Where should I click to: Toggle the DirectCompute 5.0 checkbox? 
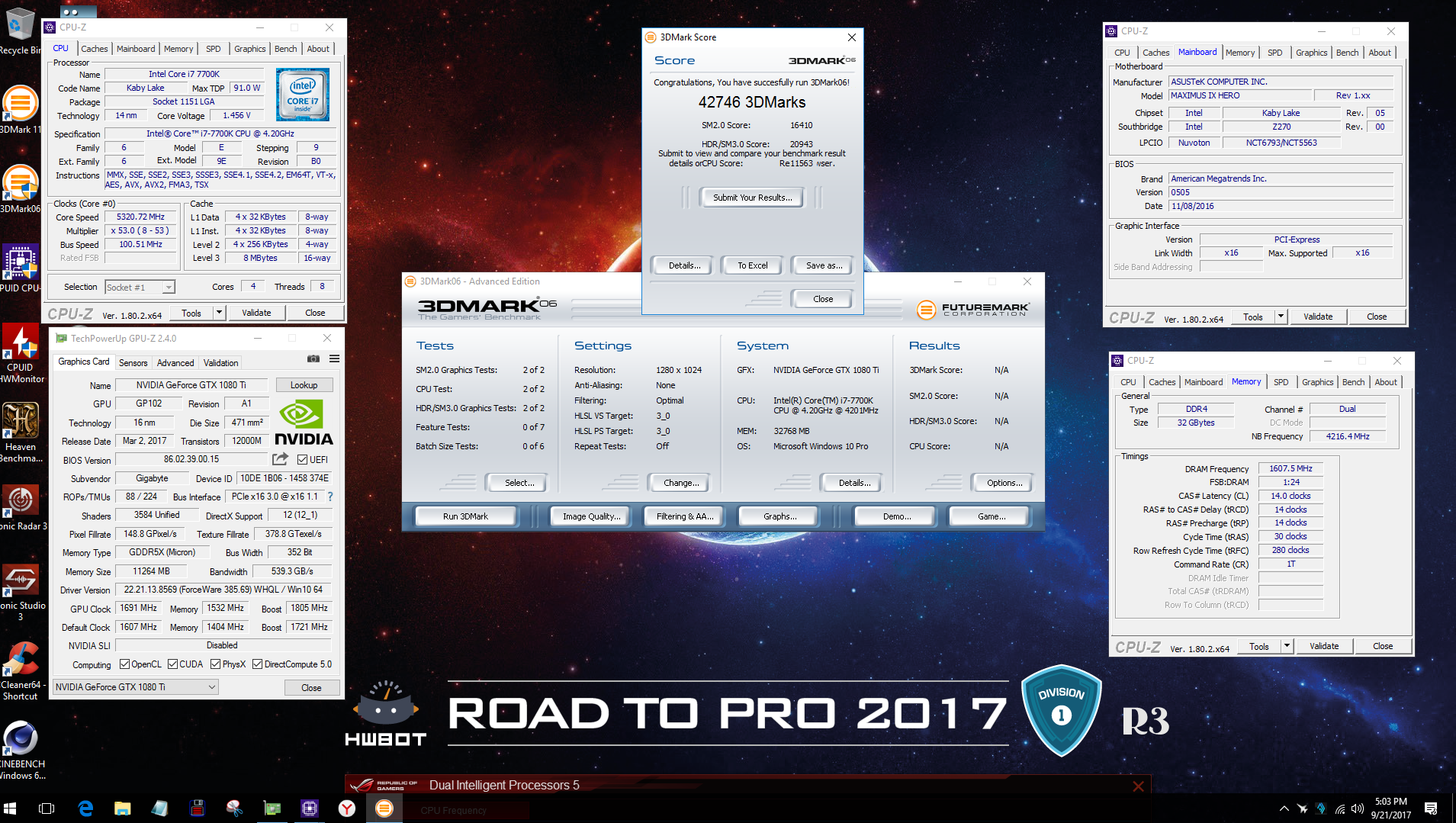[x=257, y=664]
